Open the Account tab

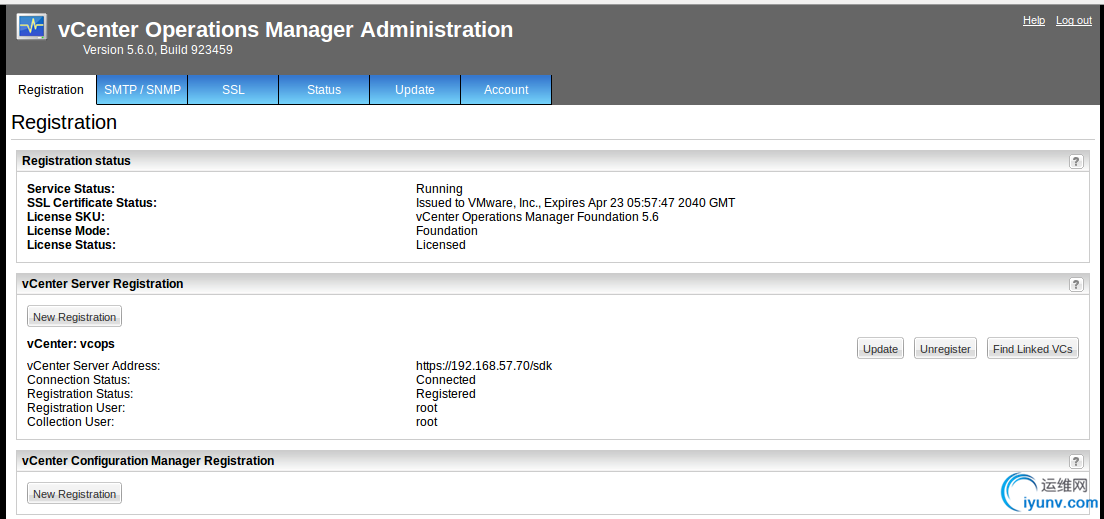pos(506,90)
